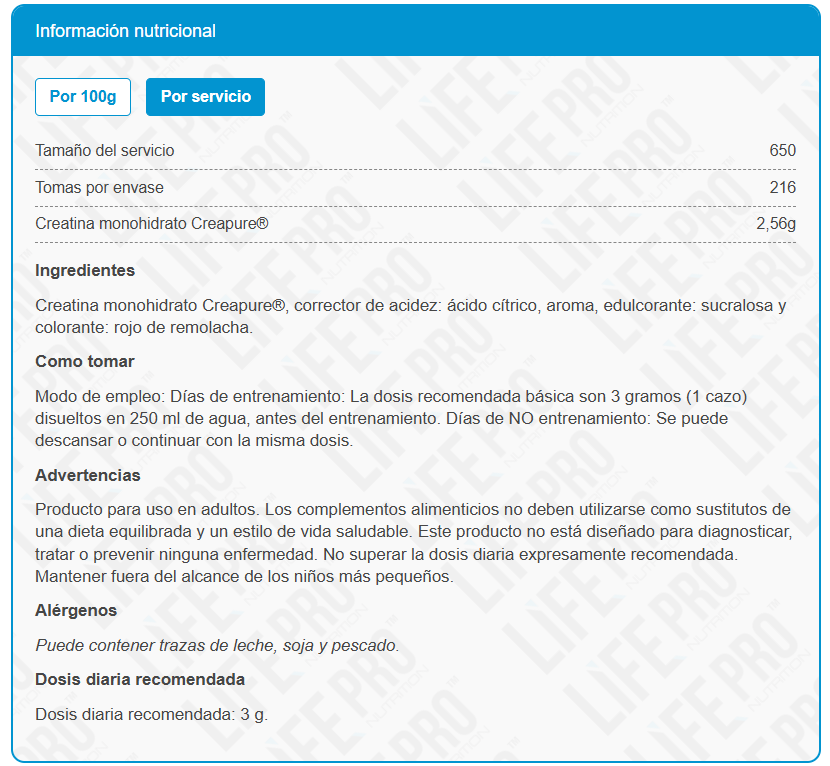Click the Información nutricional panel header
The width and height of the screenshot is (830, 766).
tap(125, 31)
